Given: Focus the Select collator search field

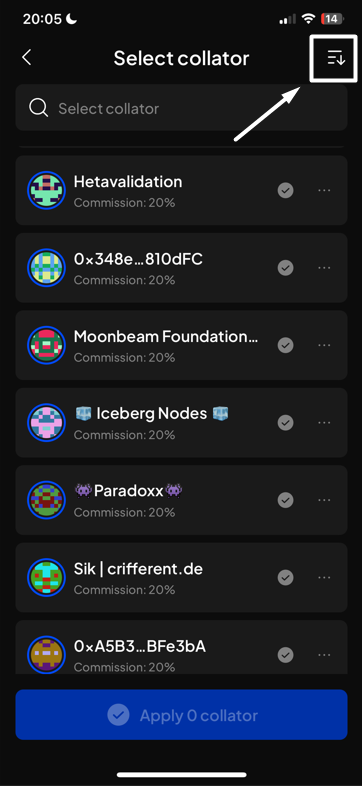Looking at the screenshot, I should [181, 108].
